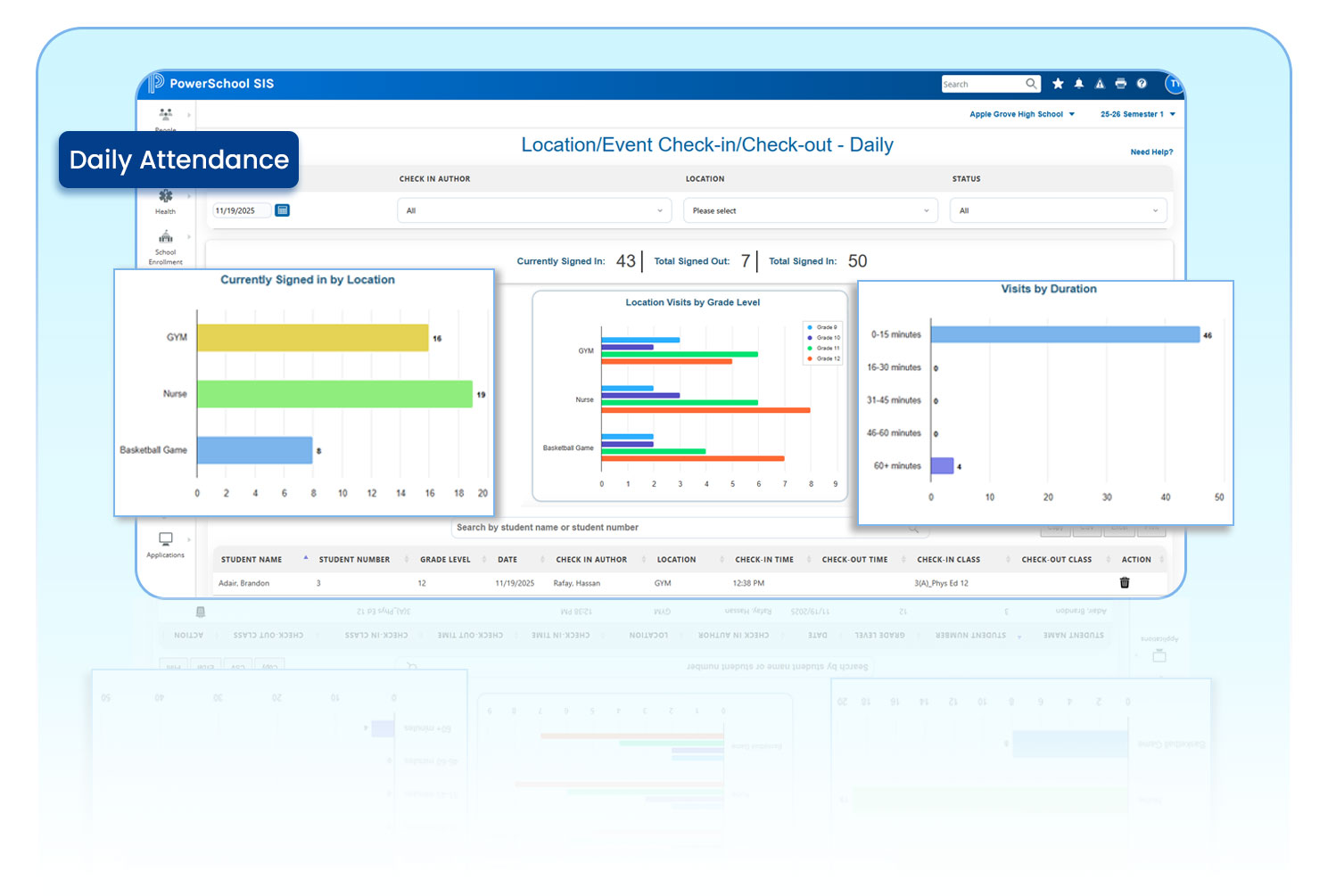Open the help question mark icon
1328x896 pixels.
[x=1142, y=84]
